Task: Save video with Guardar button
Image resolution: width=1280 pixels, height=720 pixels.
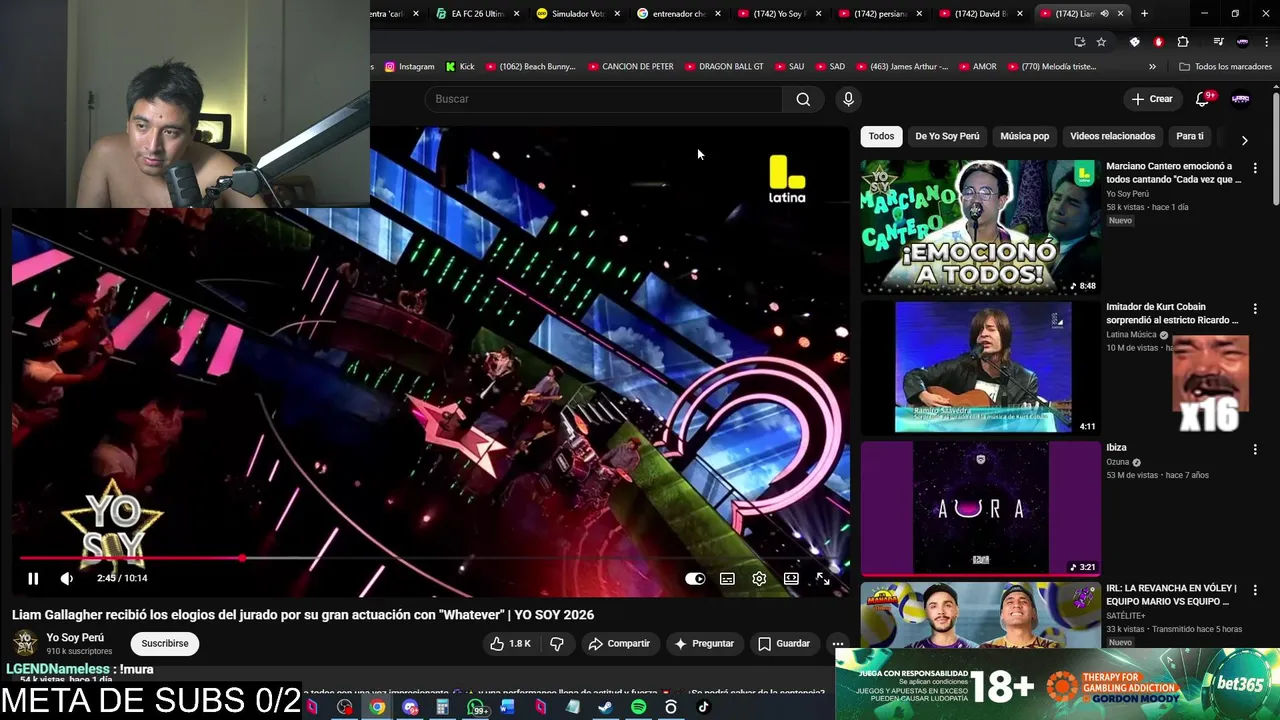Action: [x=784, y=643]
